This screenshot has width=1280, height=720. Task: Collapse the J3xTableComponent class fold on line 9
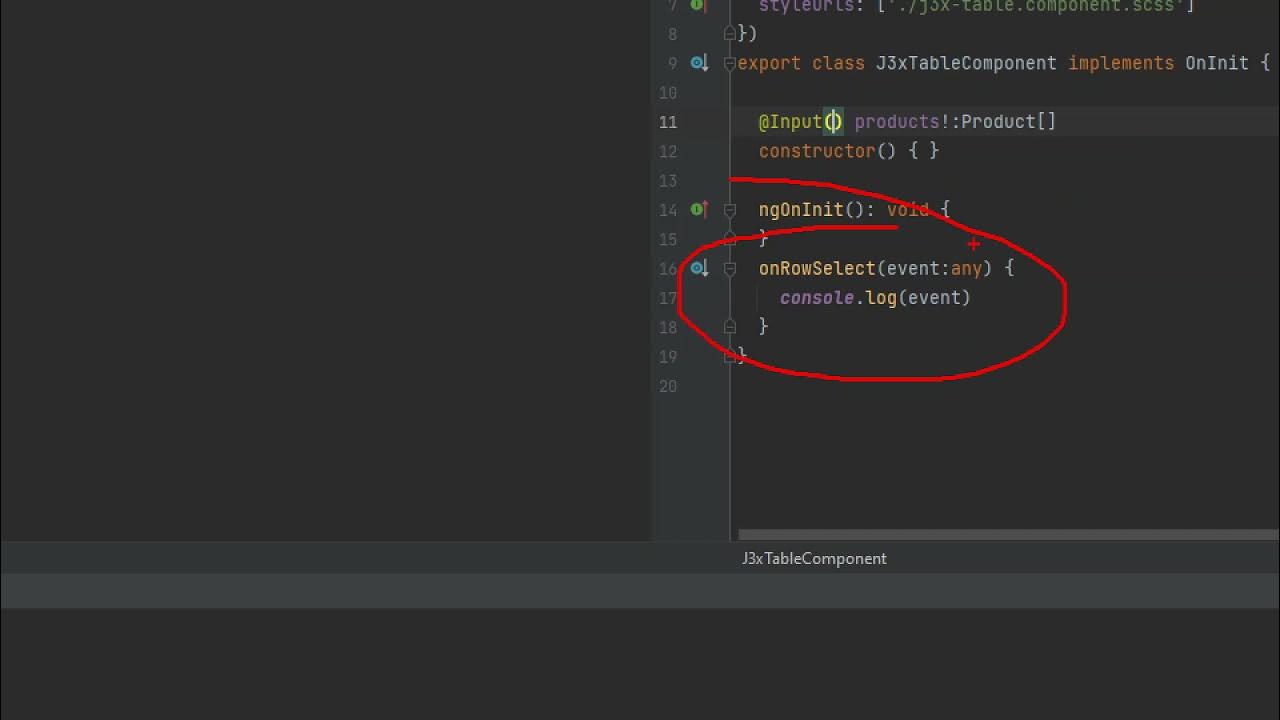pos(729,63)
